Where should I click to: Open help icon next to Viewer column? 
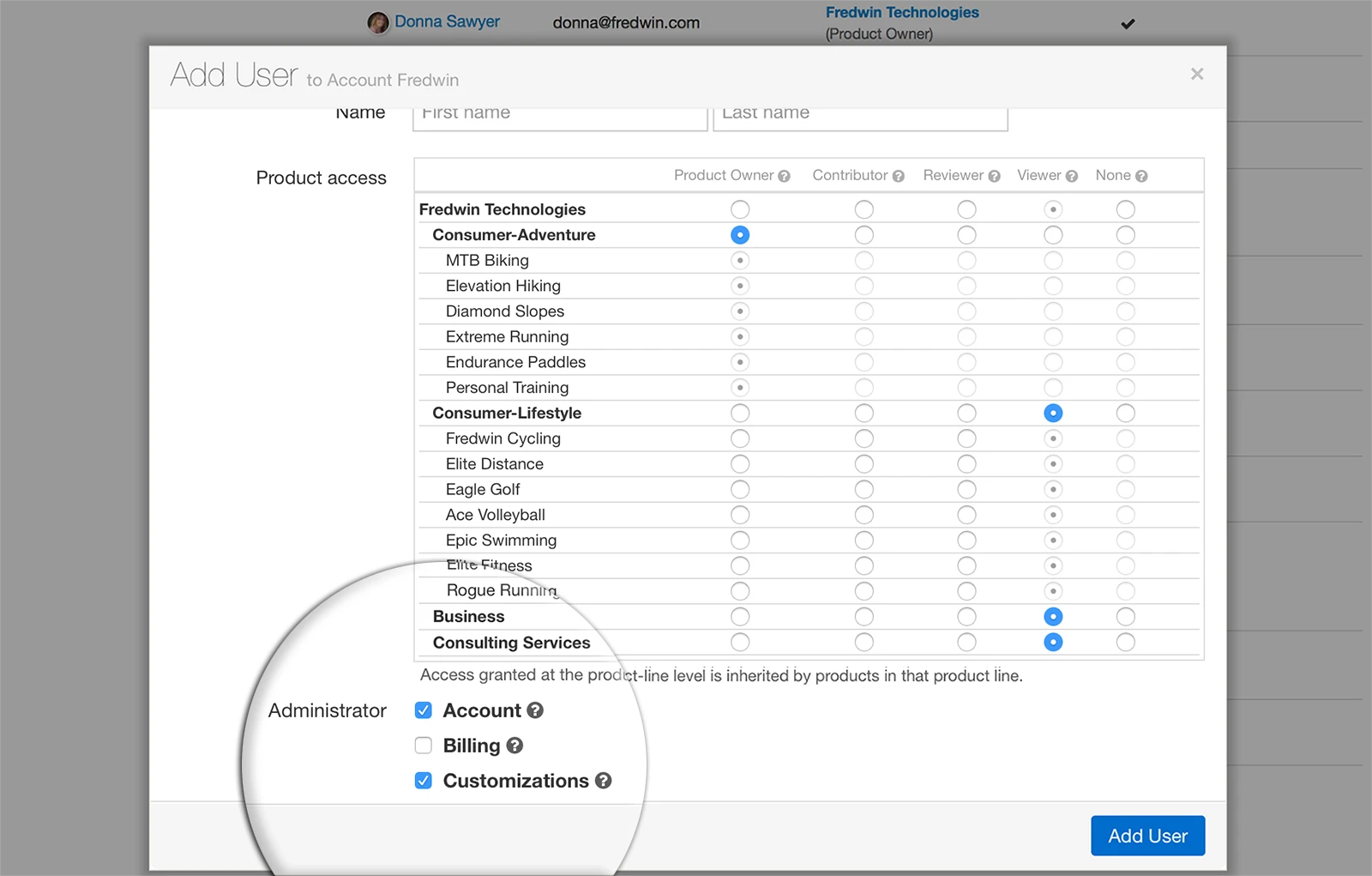(1072, 176)
